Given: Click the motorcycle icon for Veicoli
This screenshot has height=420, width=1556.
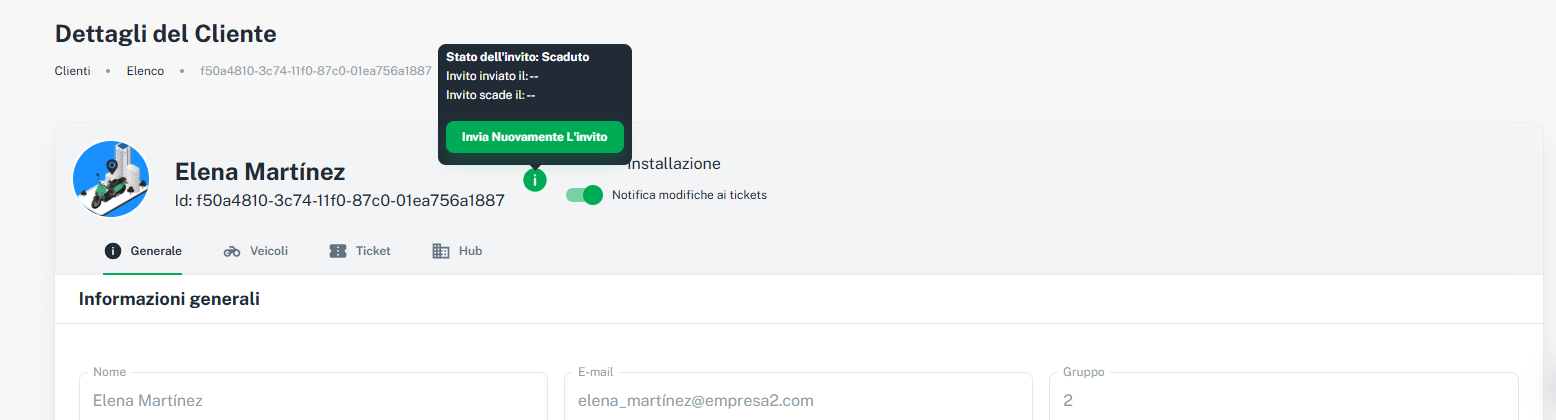Looking at the screenshot, I should point(232,251).
